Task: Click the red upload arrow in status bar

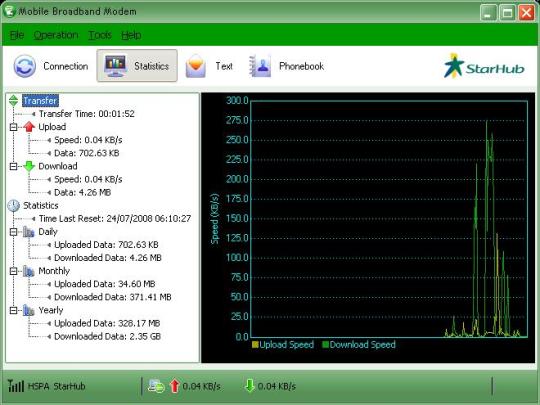Action: (175, 386)
